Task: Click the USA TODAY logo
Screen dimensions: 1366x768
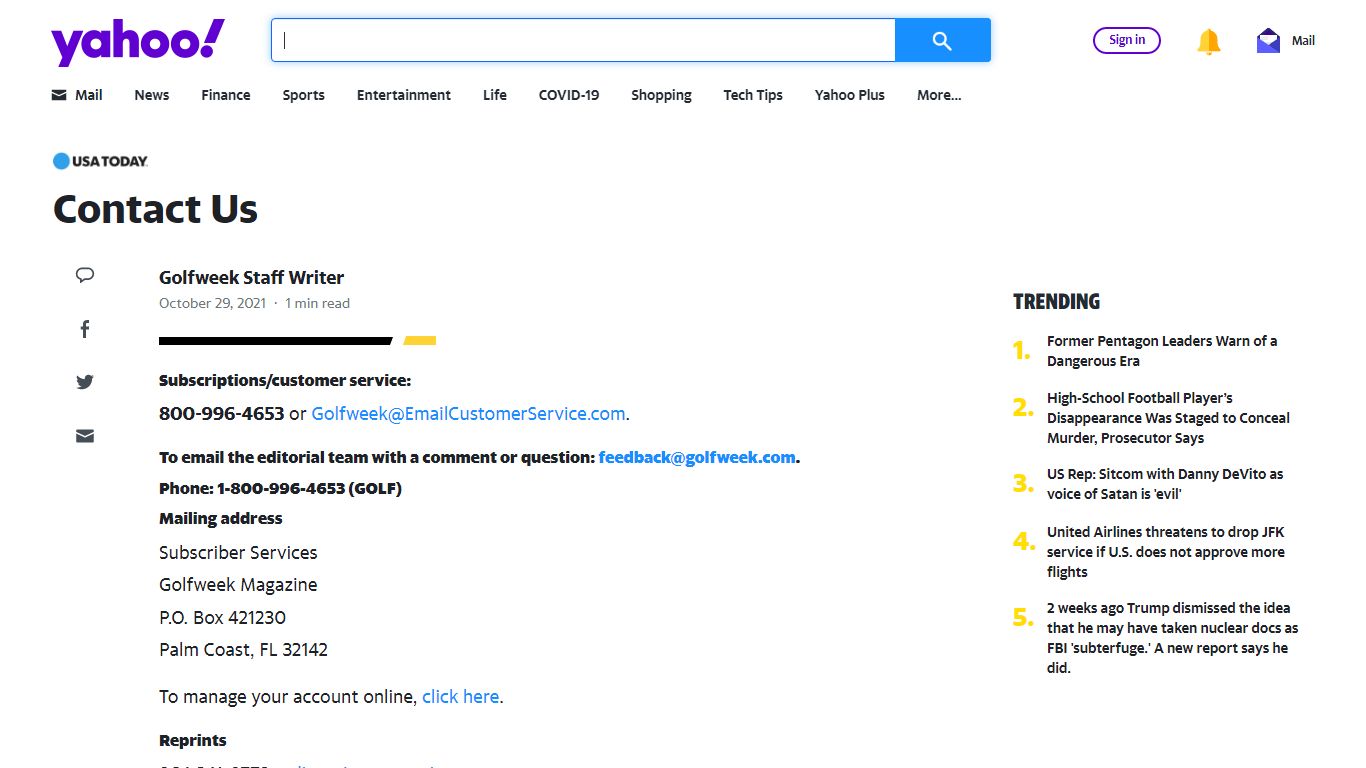Action: (100, 160)
